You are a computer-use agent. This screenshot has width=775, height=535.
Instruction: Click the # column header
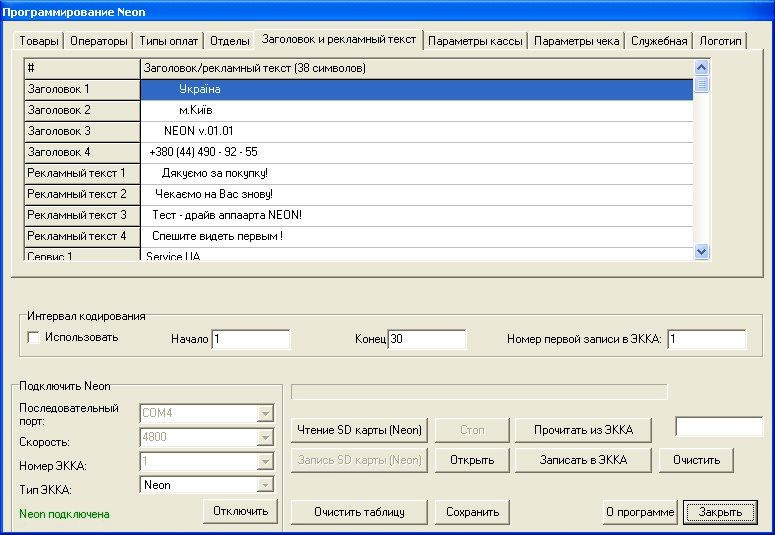coord(82,68)
